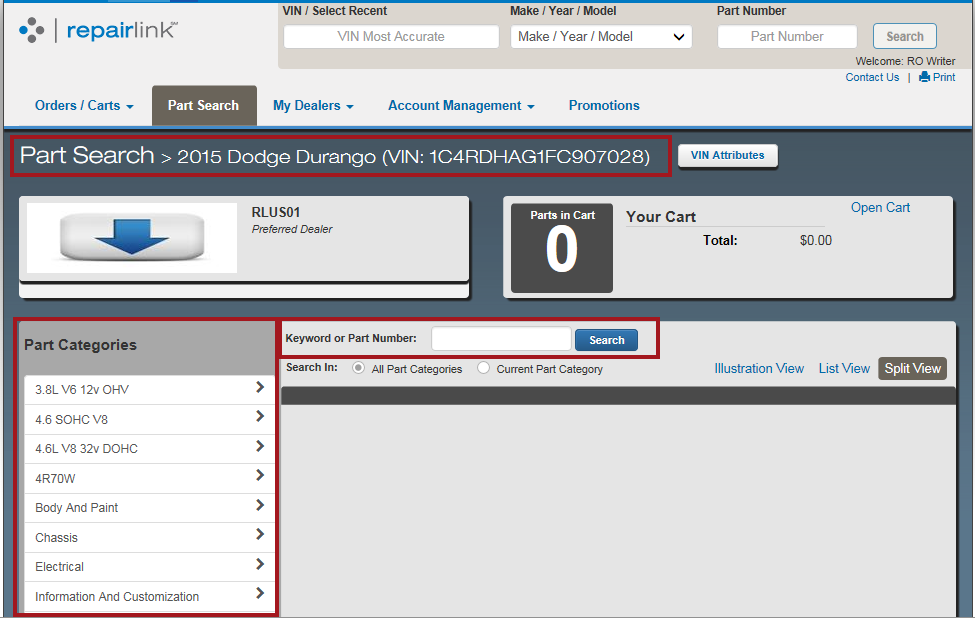This screenshot has width=975, height=619.
Task: Select the Current Part Category radio button
Action: click(483, 368)
